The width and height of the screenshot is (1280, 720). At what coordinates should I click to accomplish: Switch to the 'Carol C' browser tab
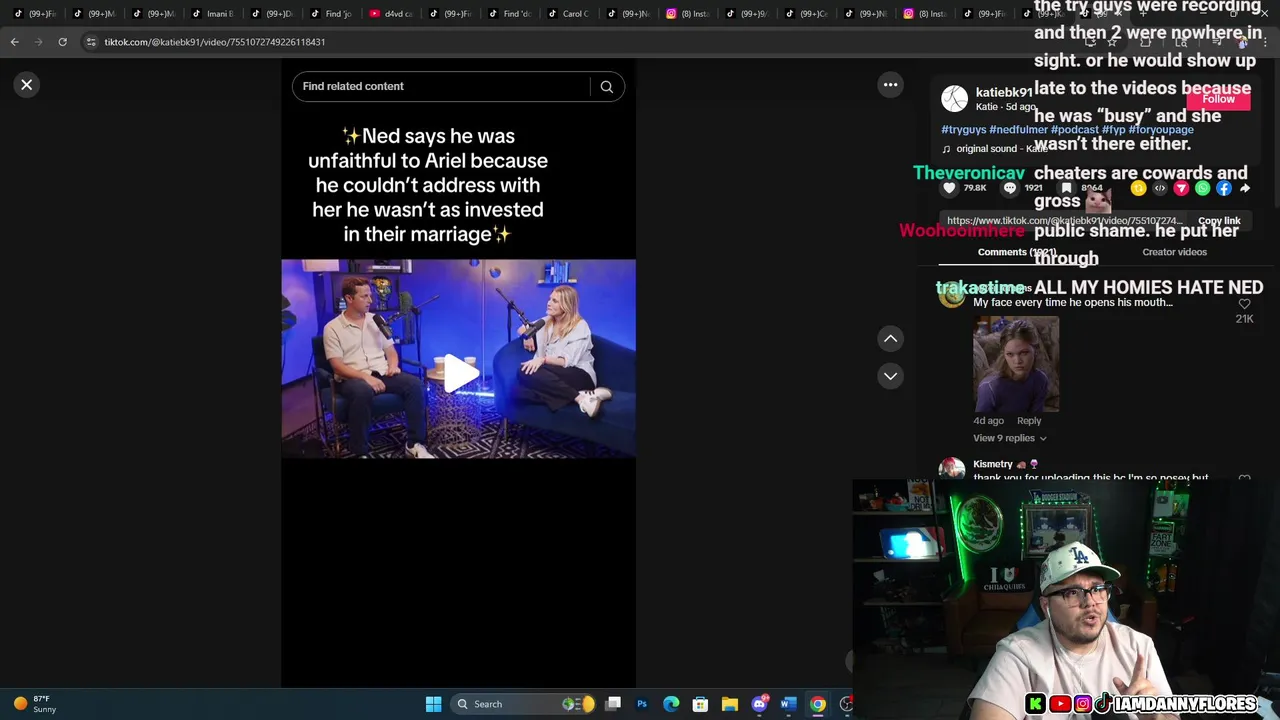[568, 14]
